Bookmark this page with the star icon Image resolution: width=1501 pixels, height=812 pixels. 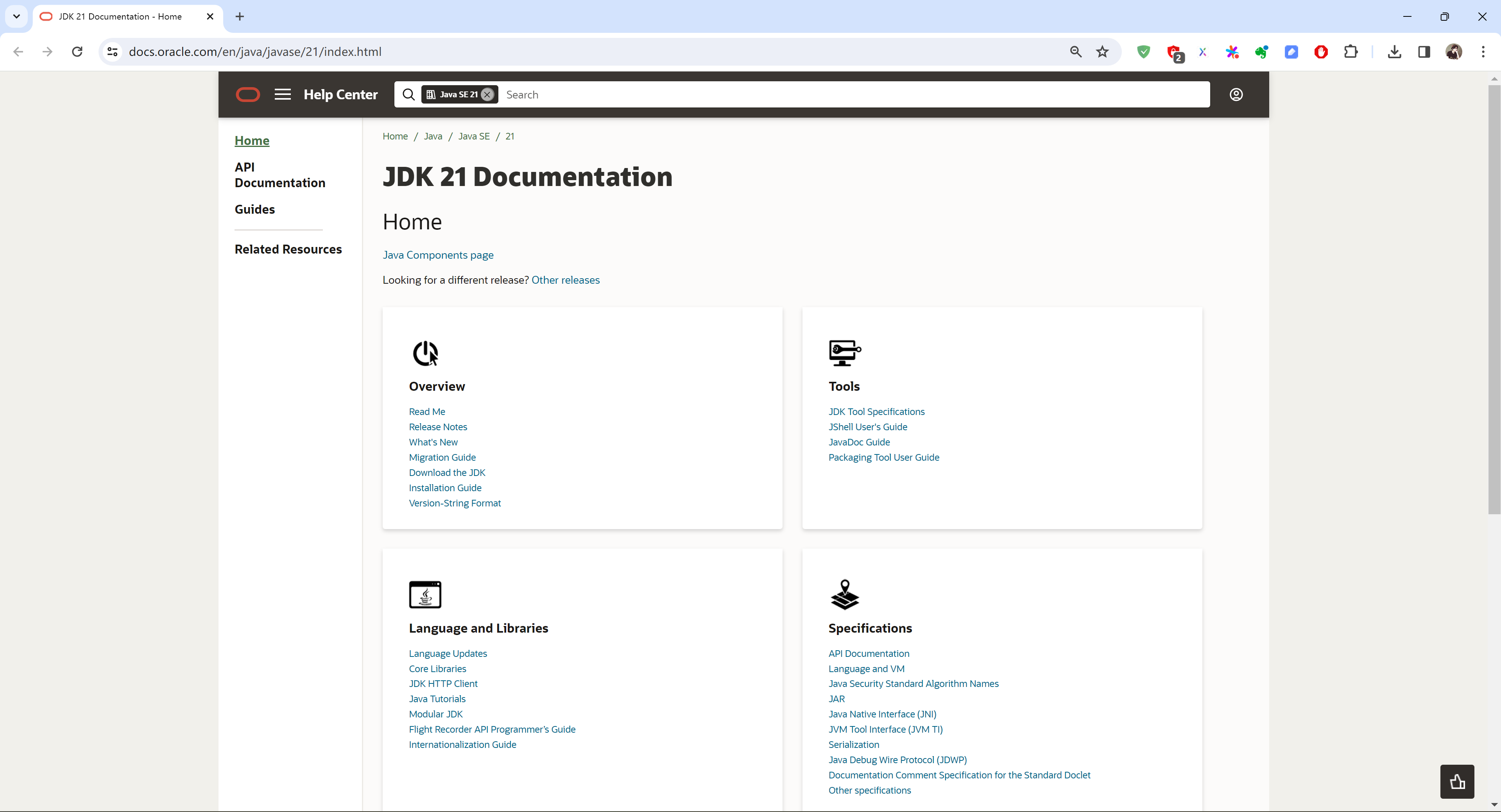1102,52
